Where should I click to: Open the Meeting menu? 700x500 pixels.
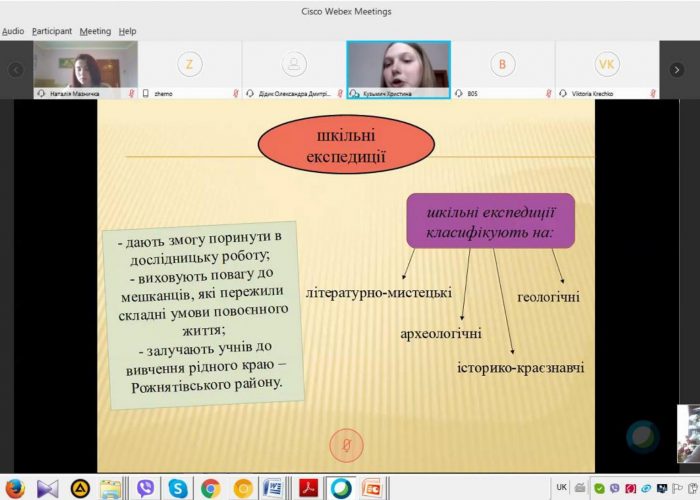click(95, 31)
